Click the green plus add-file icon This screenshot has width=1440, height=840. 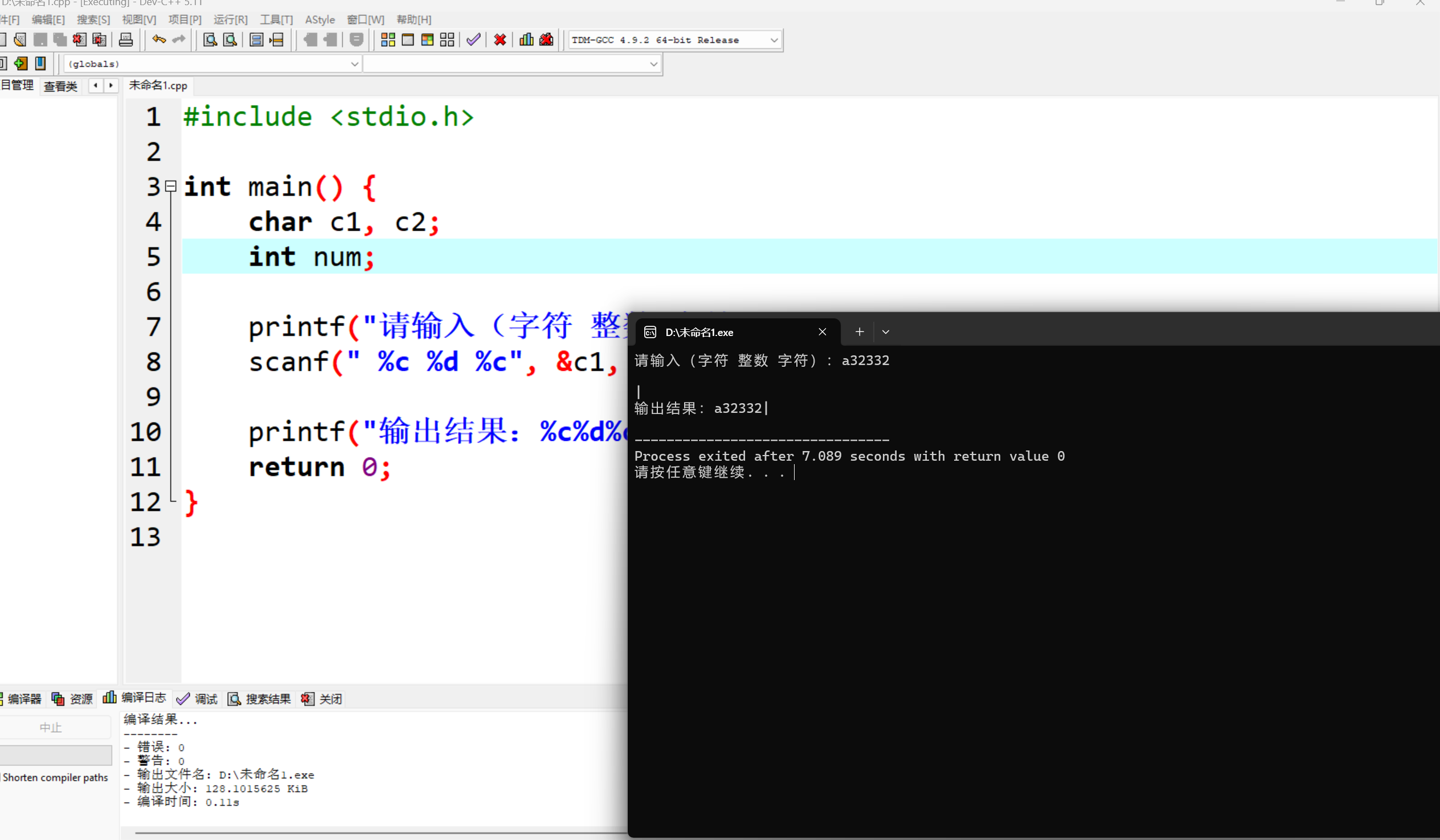tap(20, 63)
